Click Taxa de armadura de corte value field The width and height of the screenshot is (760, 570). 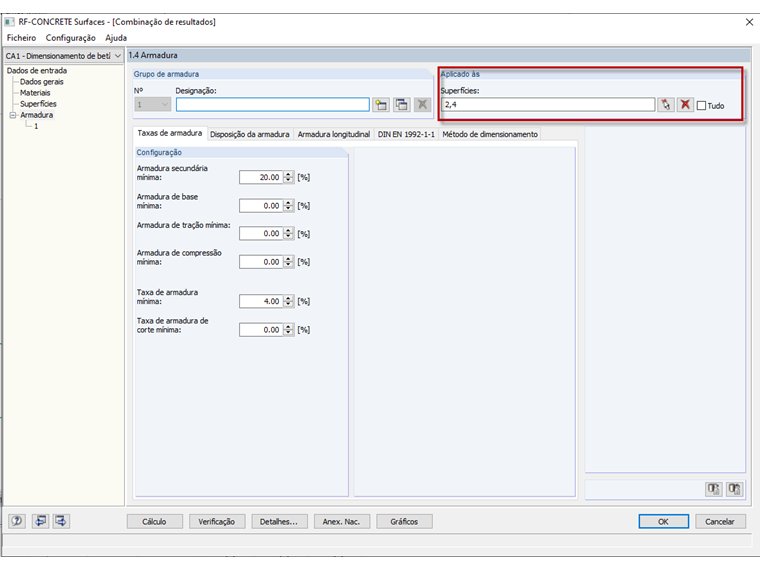pyautogui.click(x=261, y=330)
